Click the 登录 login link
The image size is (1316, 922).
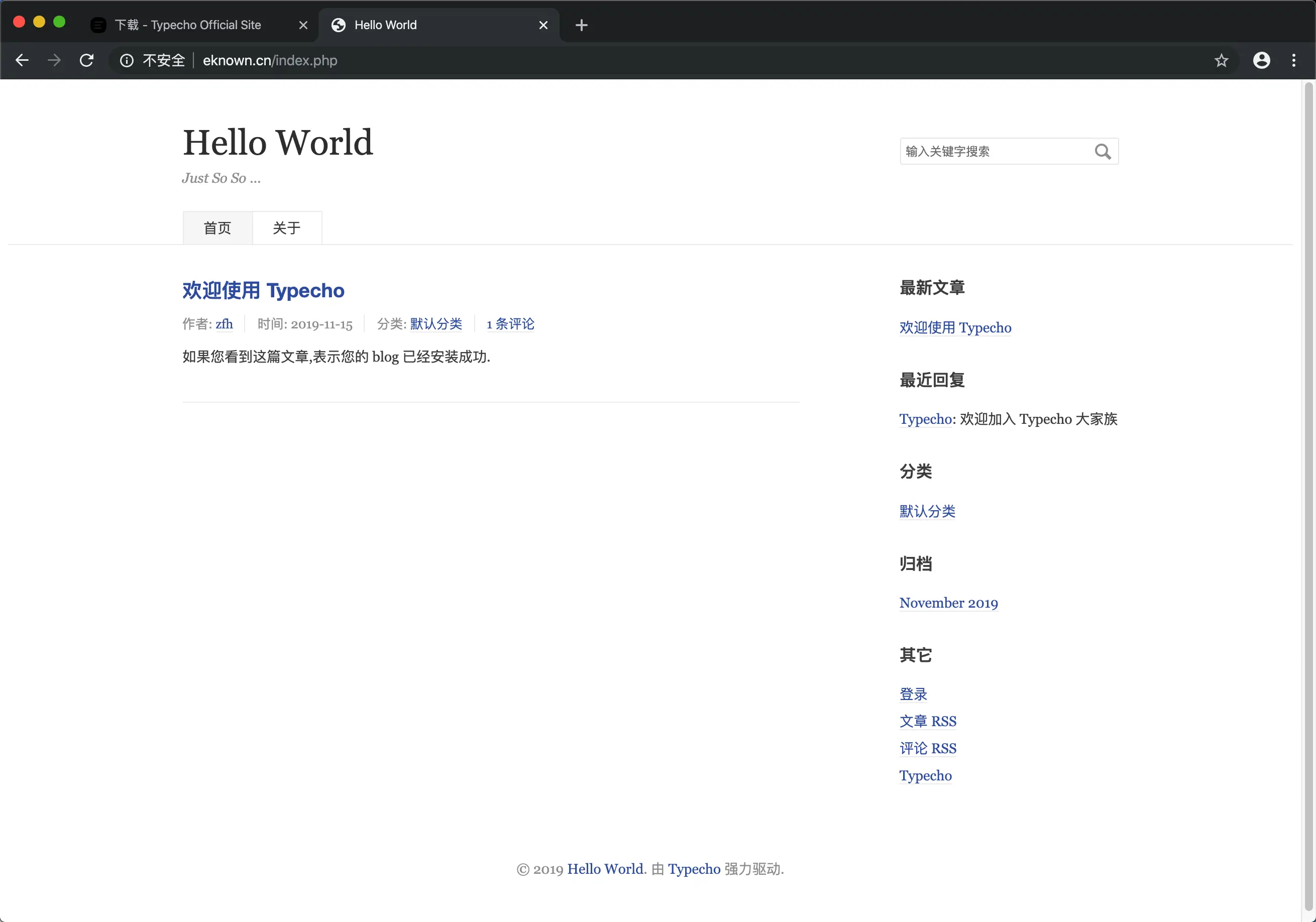coord(913,694)
